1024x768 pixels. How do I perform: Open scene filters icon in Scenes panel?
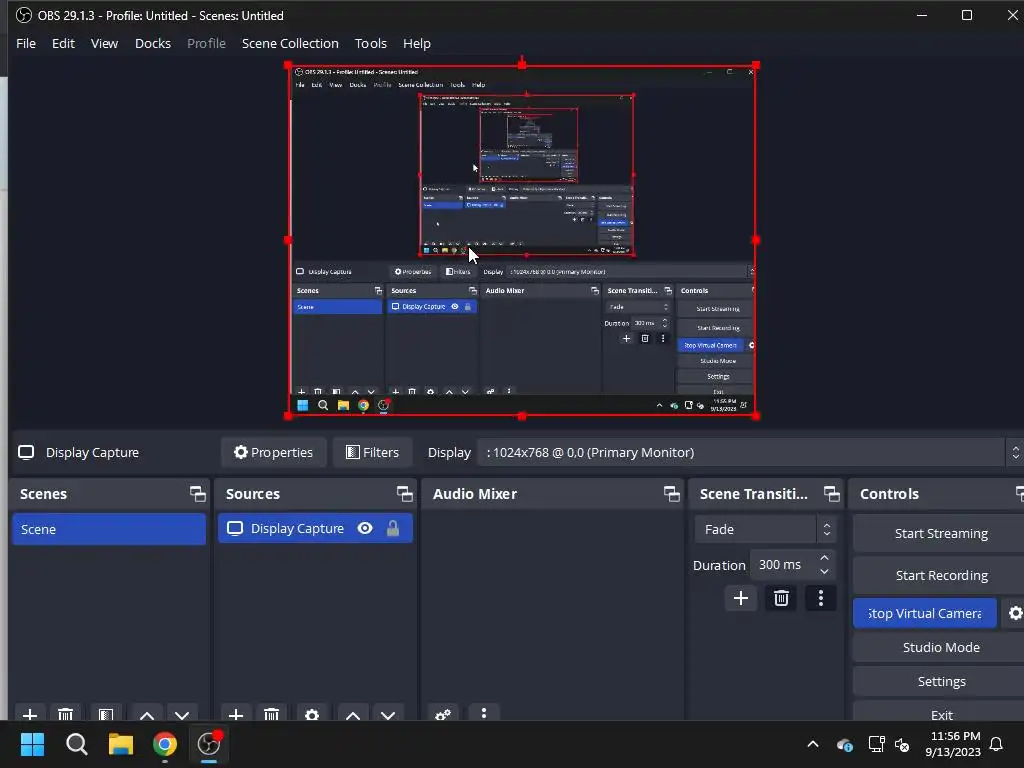106,714
